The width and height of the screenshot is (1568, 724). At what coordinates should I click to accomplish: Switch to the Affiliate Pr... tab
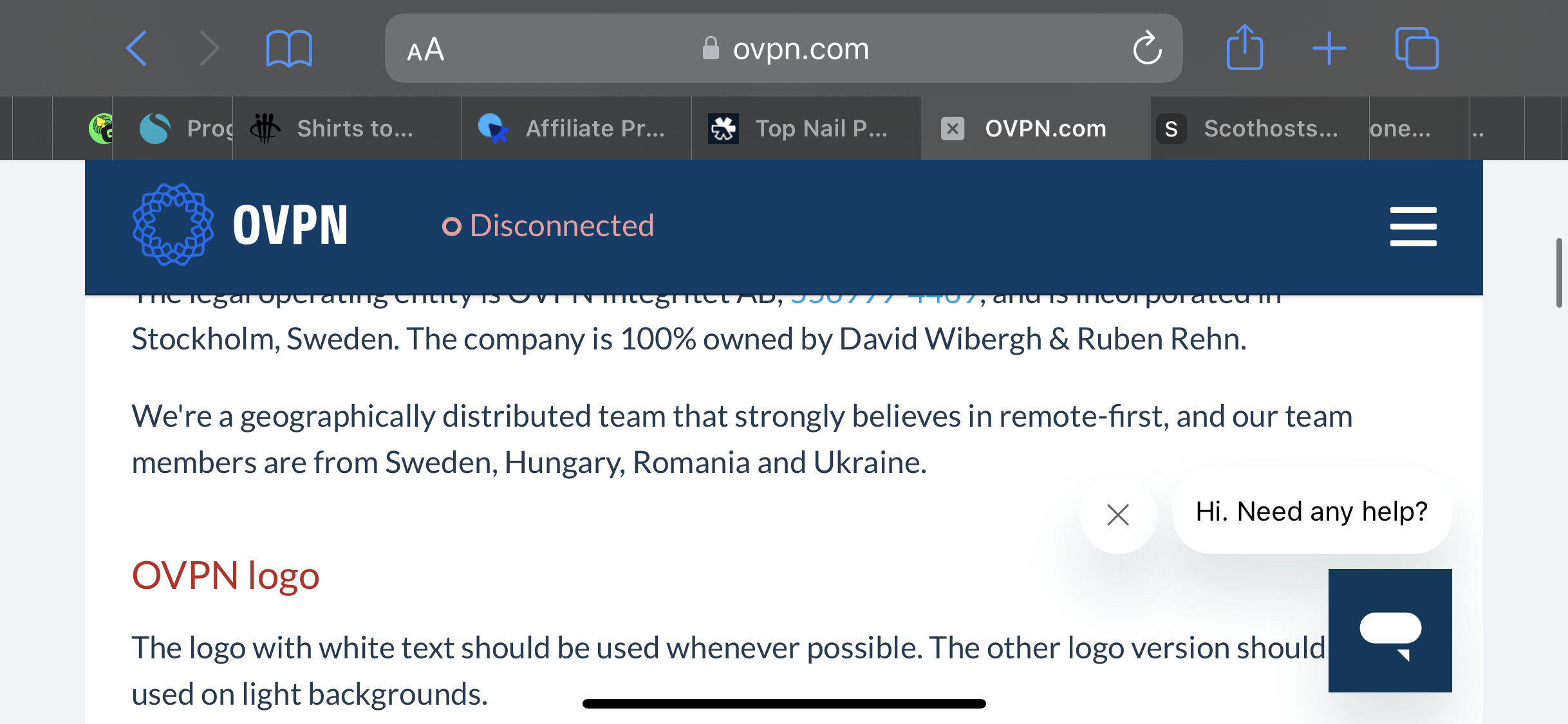click(x=577, y=129)
